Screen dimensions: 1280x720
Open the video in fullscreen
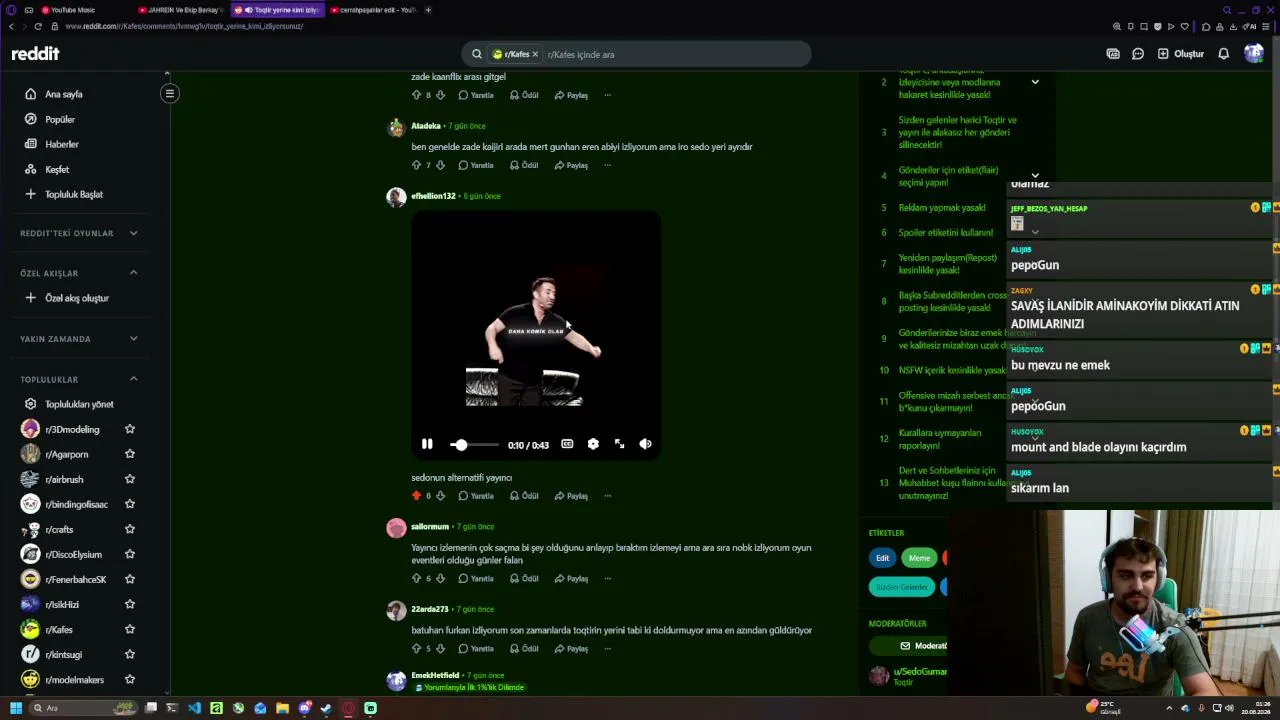619,444
